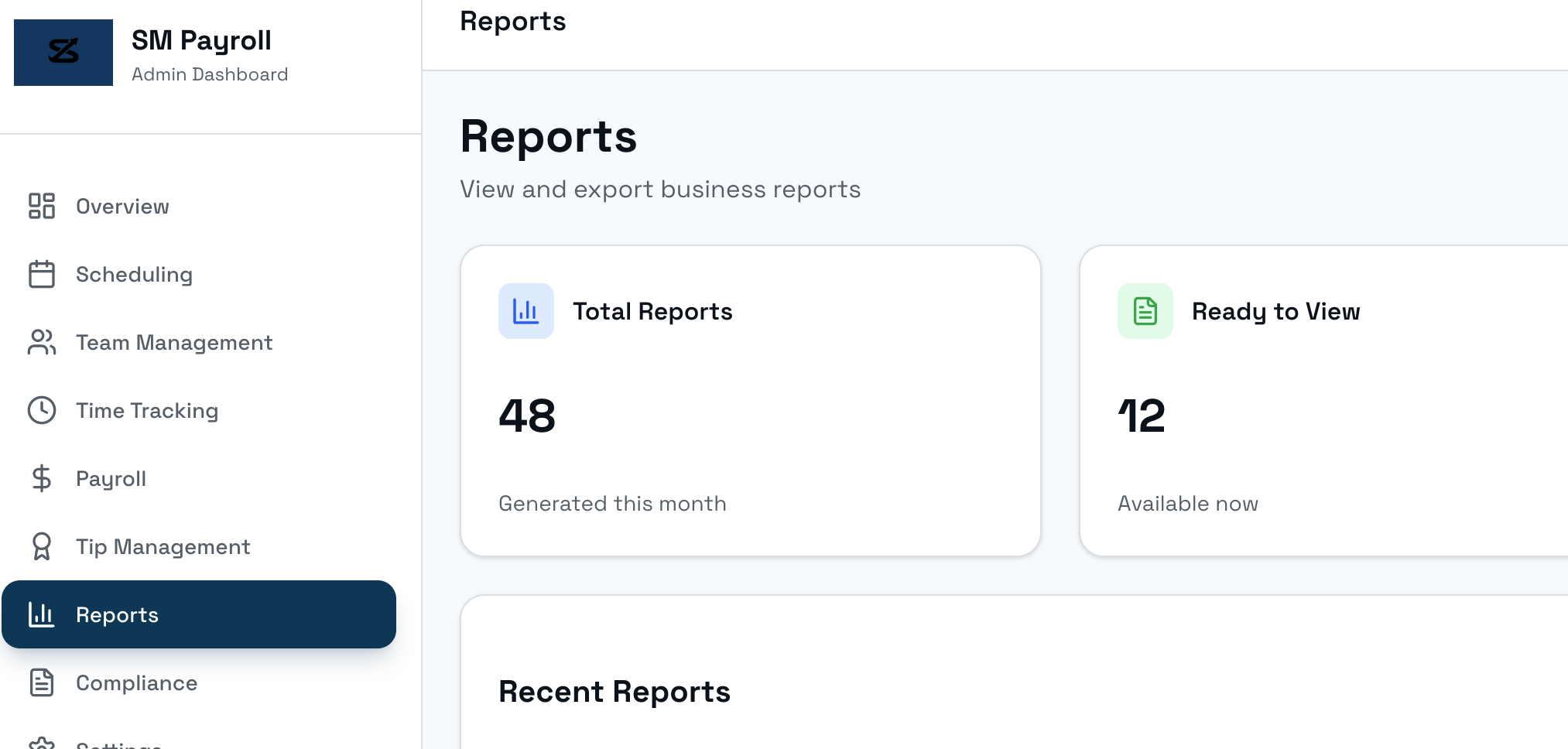Select the Payroll dollar icon

(x=43, y=478)
